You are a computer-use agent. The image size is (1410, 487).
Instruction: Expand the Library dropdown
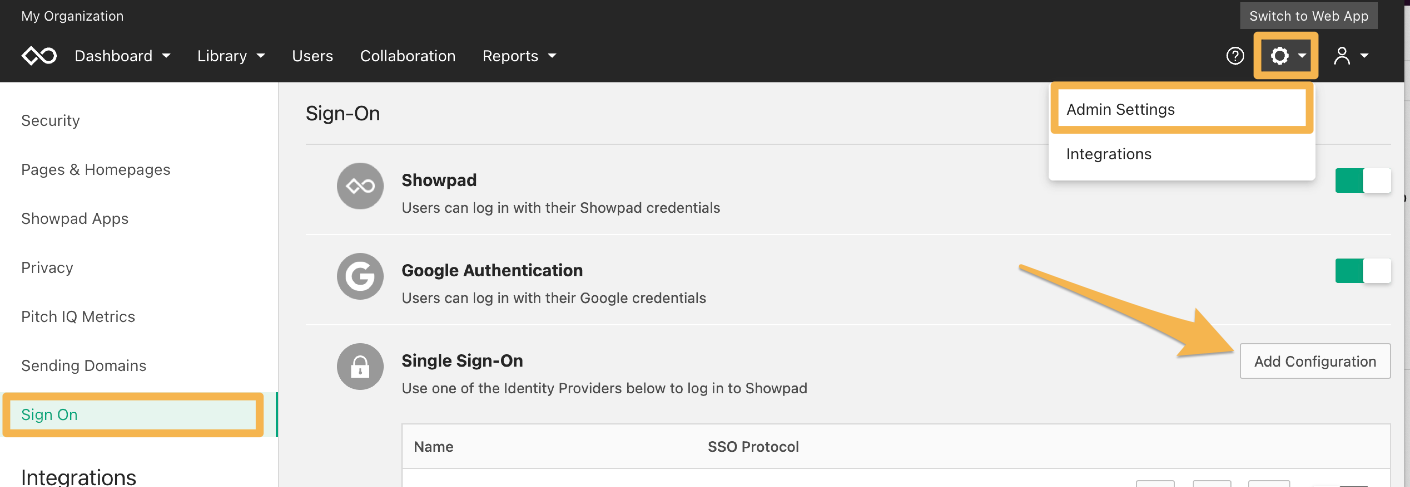click(231, 56)
